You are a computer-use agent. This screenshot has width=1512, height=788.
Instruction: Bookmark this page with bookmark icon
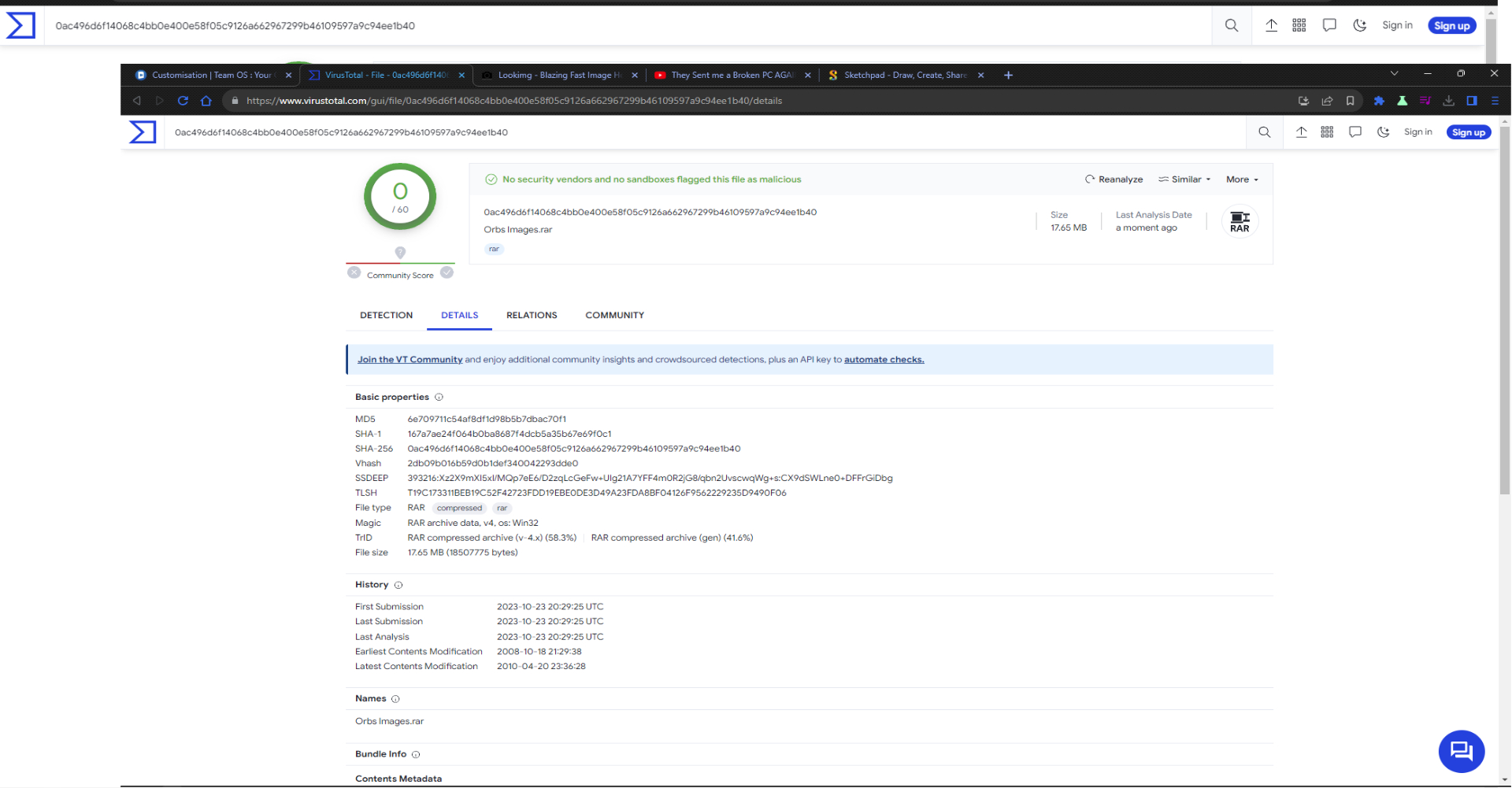[1350, 101]
